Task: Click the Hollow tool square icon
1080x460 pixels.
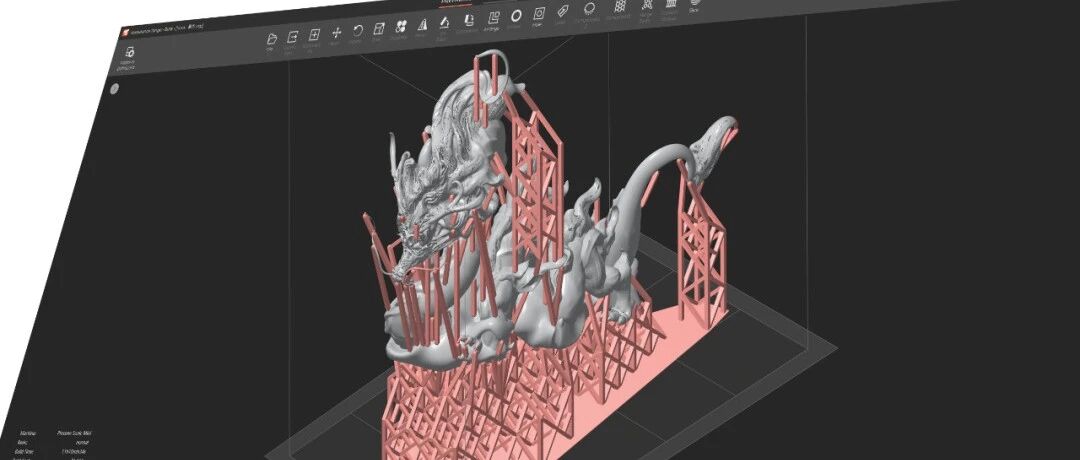Action: coord(539,13)
